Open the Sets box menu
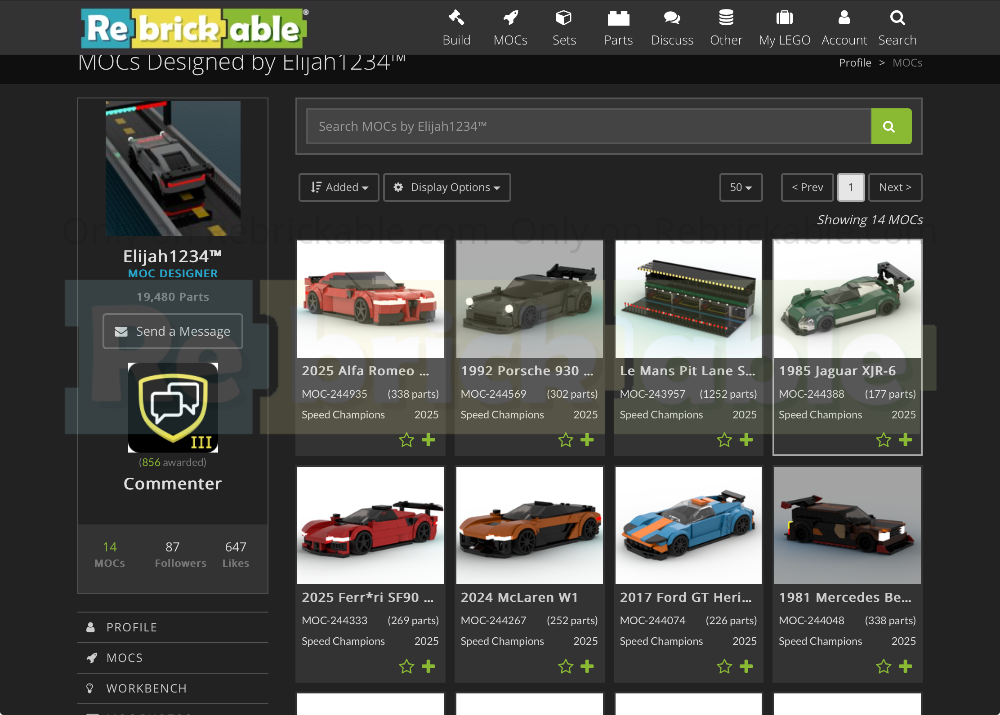1000x715 pixels. pos(564,28)
